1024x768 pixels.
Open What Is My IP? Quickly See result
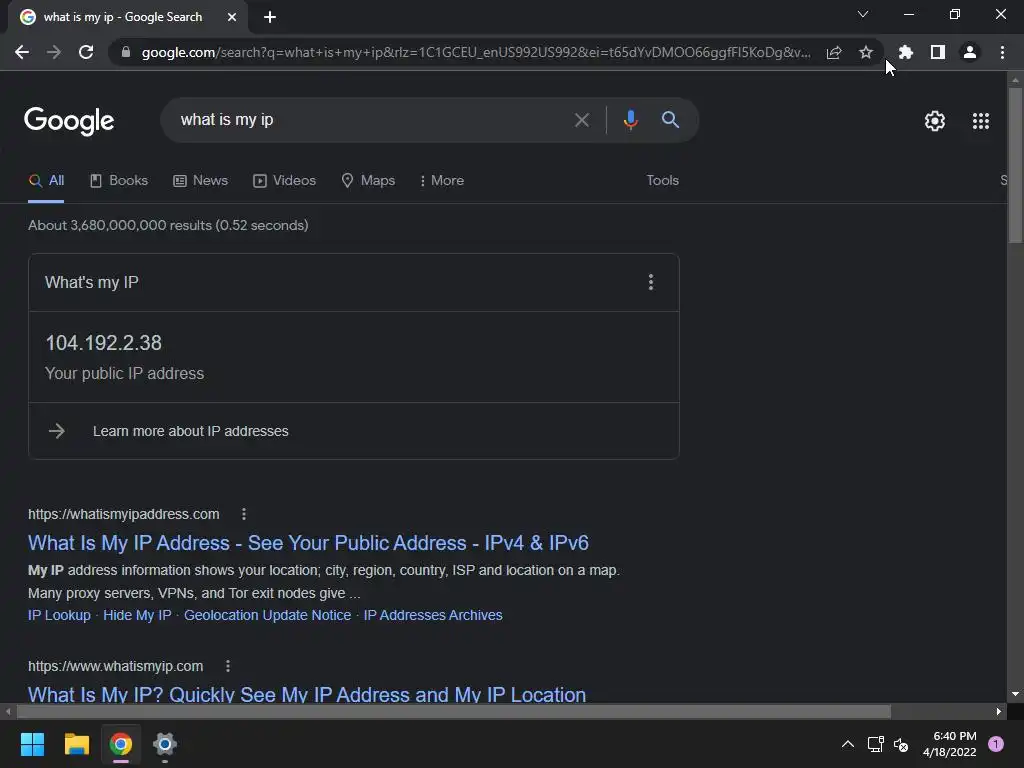tap(307, 694)
